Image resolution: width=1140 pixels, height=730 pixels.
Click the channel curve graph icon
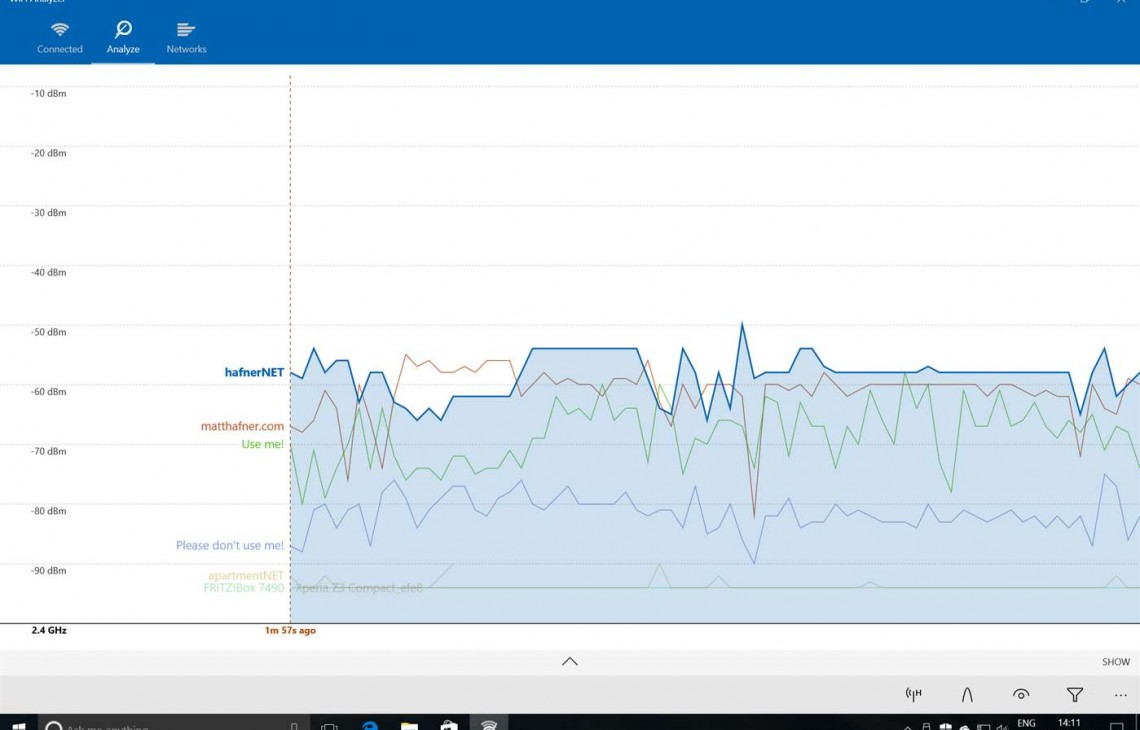tap(967, 694)
